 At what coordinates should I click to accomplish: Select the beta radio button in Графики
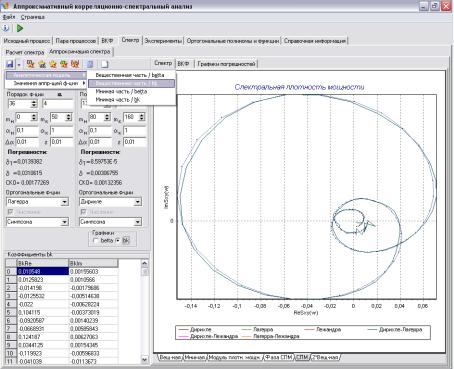96,240
